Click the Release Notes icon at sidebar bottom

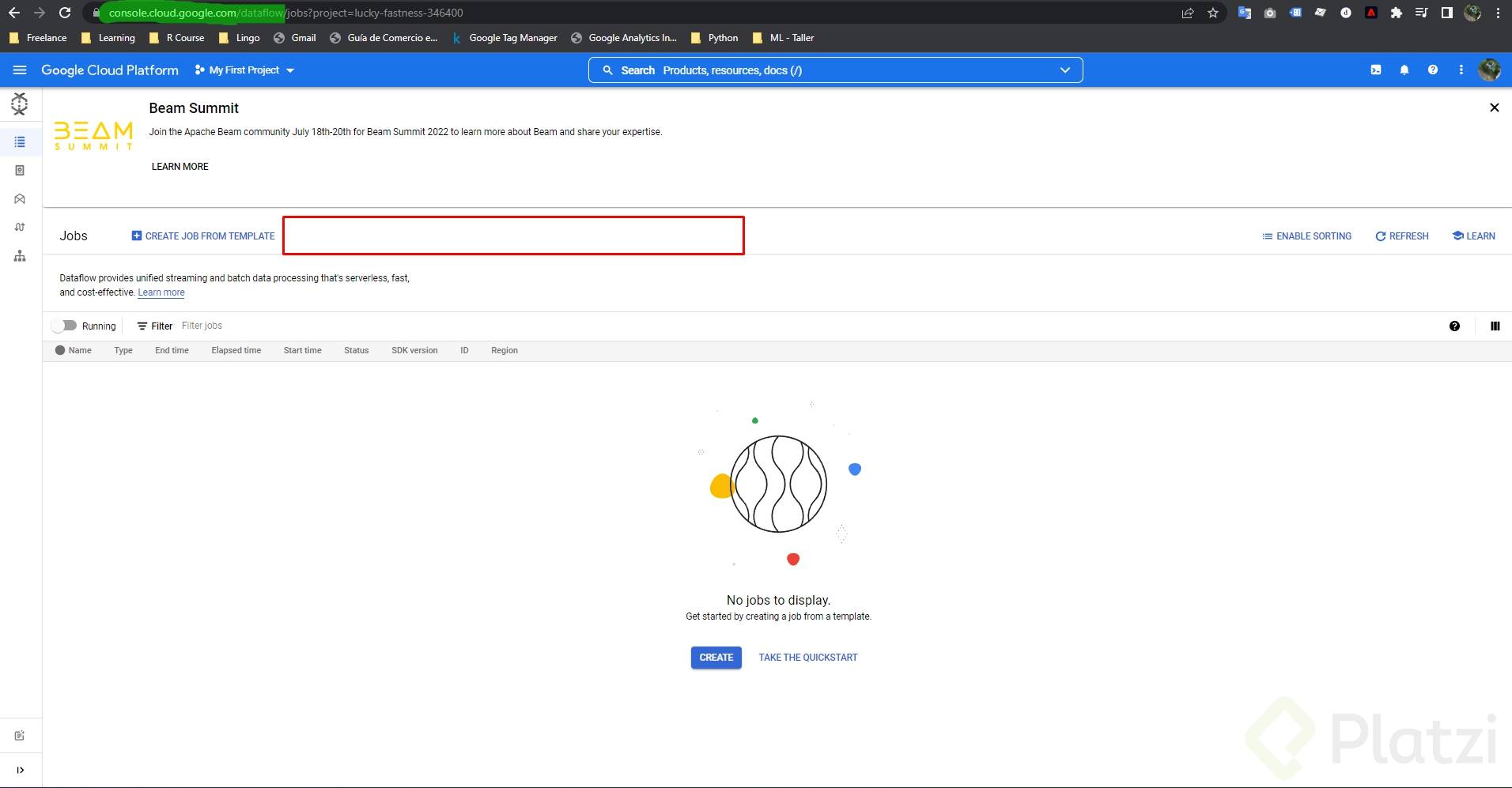point(20,736)
